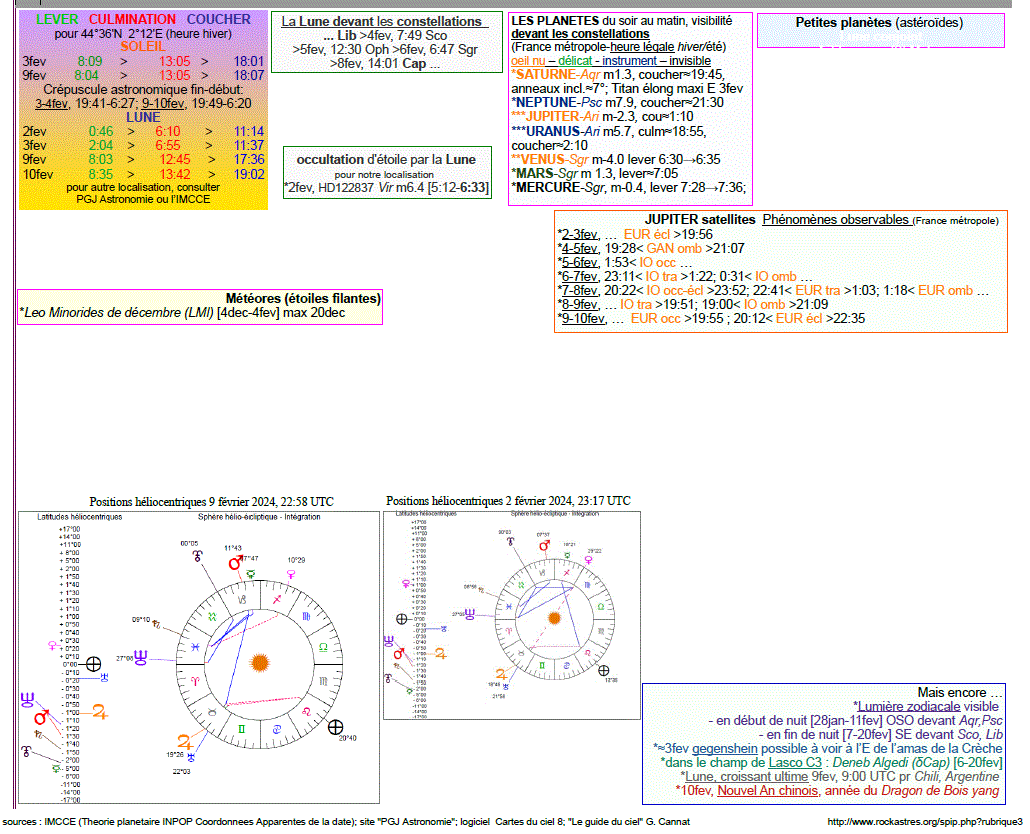
Task: Follow the Nouvel An chinois link
Action: point(768,791)
